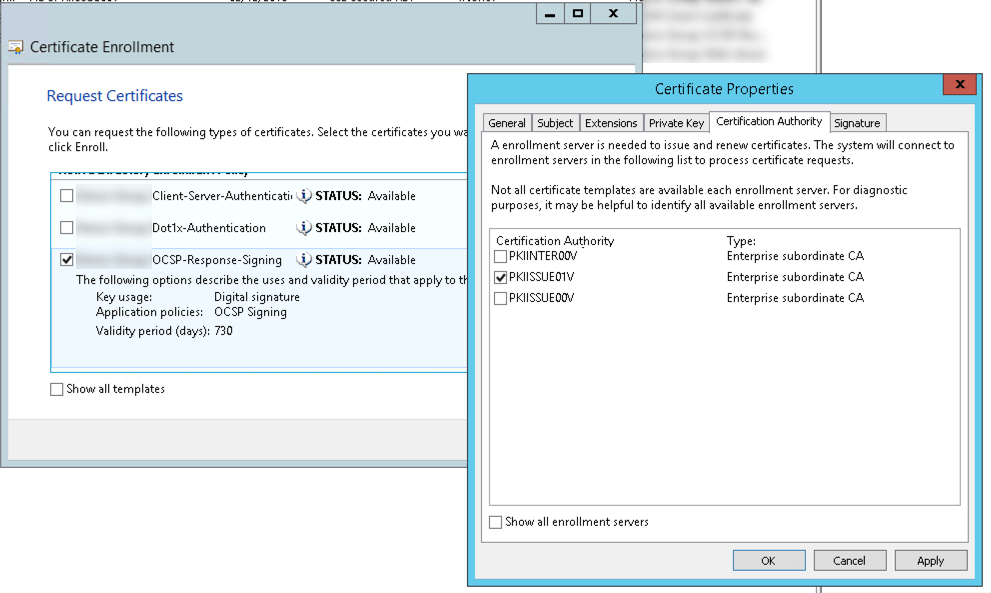This screenshot has height=593, width=991.
Task: Click OK in Certificate Properties
Action: (769, 561)
